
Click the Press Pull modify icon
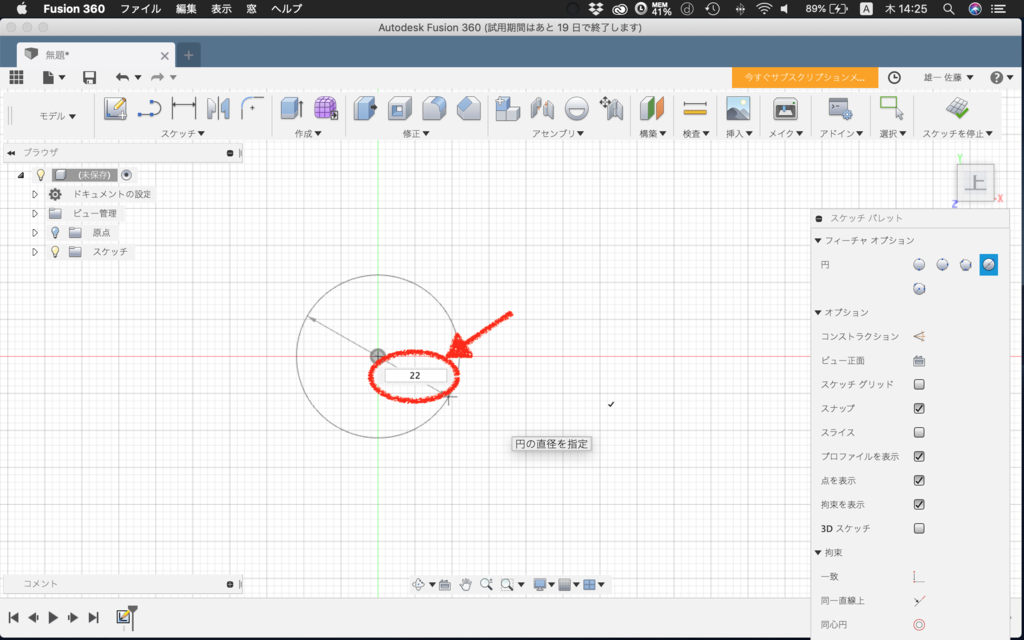(x=365, y=108)
